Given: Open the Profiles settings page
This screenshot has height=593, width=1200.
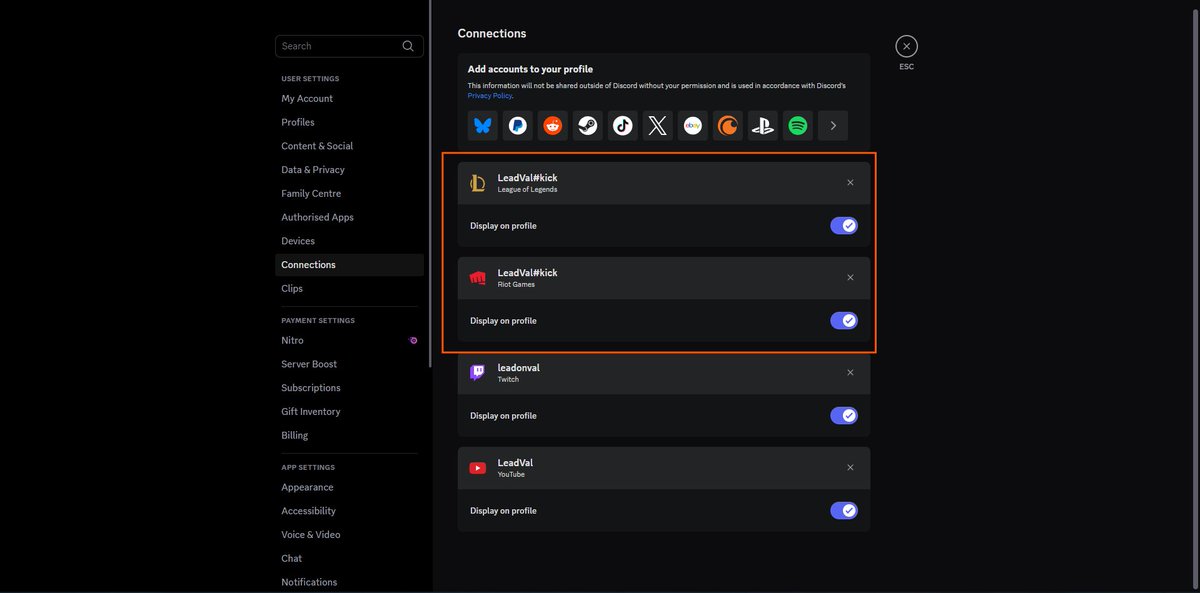Looking at the screenshot, I should click(349, 122).
